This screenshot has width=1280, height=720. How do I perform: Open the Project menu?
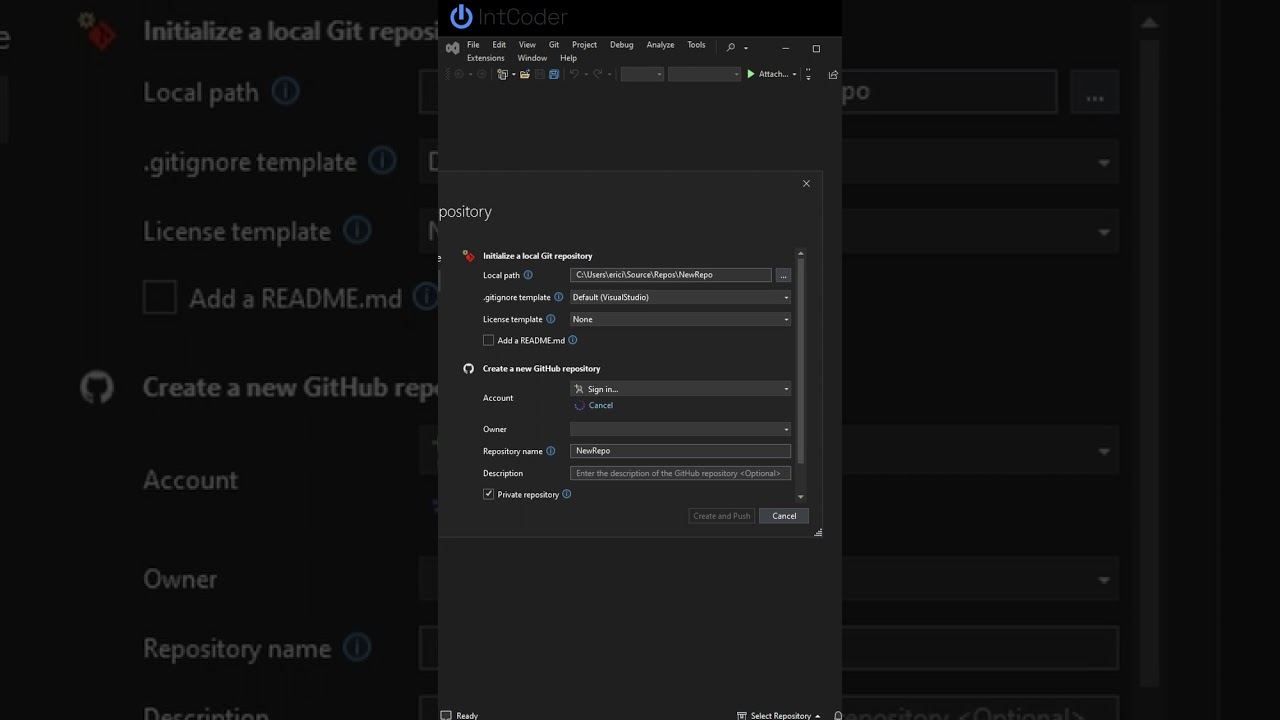pyautogui.click(x=585, y=45)
